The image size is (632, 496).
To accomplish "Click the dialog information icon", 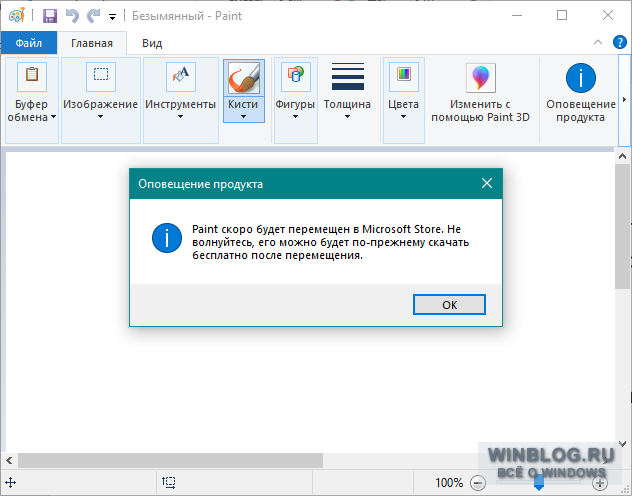I will click(167, 238).
